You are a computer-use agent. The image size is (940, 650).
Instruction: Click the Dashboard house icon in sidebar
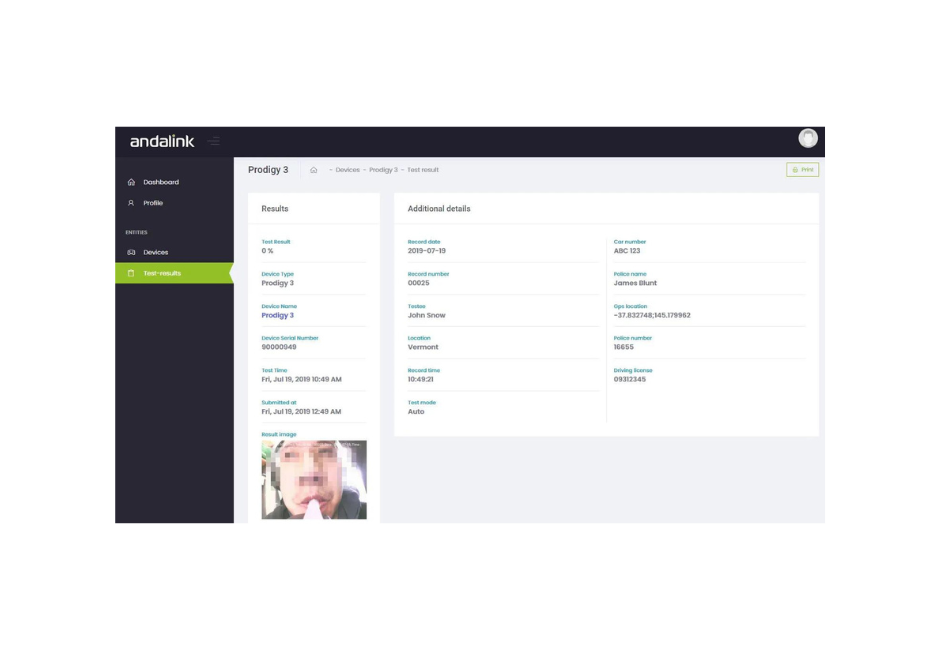click(x=131, y=182)
